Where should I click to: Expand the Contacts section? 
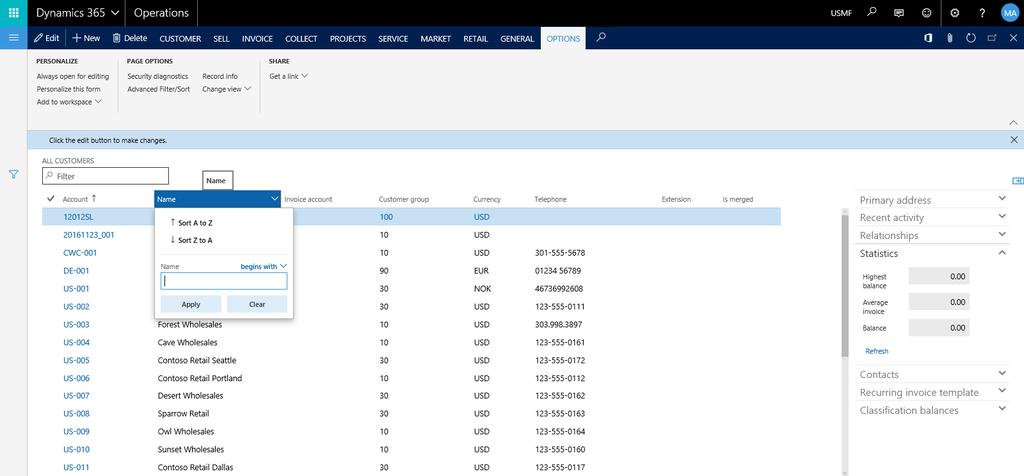tap(931, 374)
